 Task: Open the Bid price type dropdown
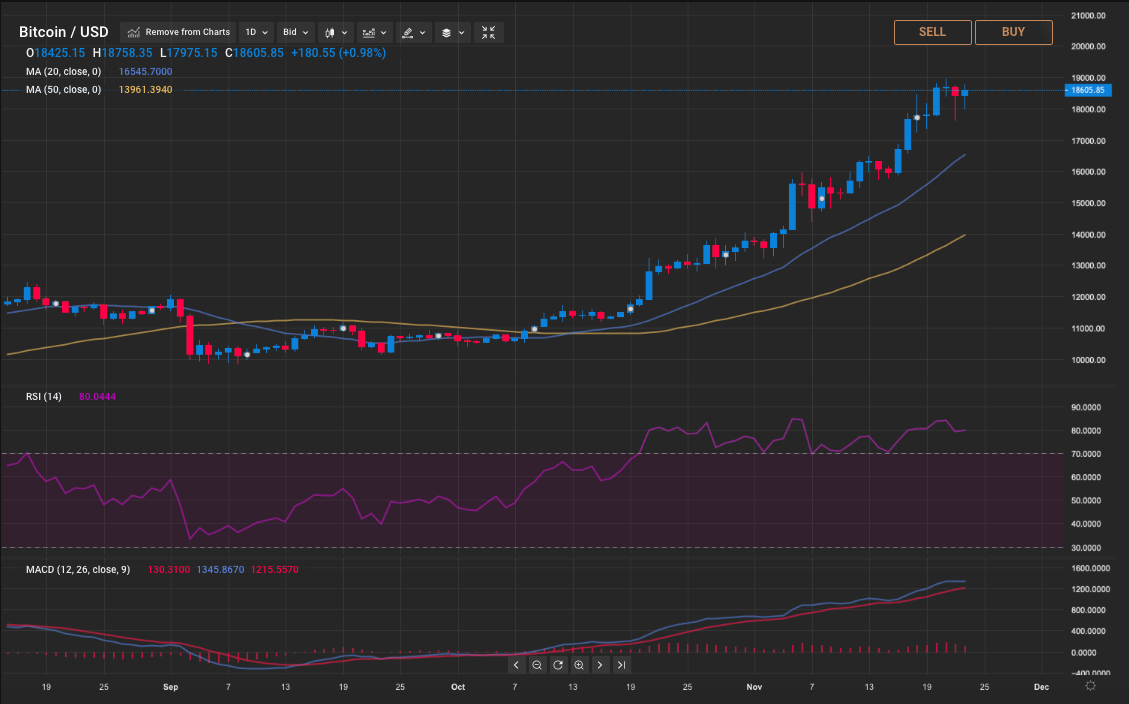pyautogui.click(x=295, y=32)
